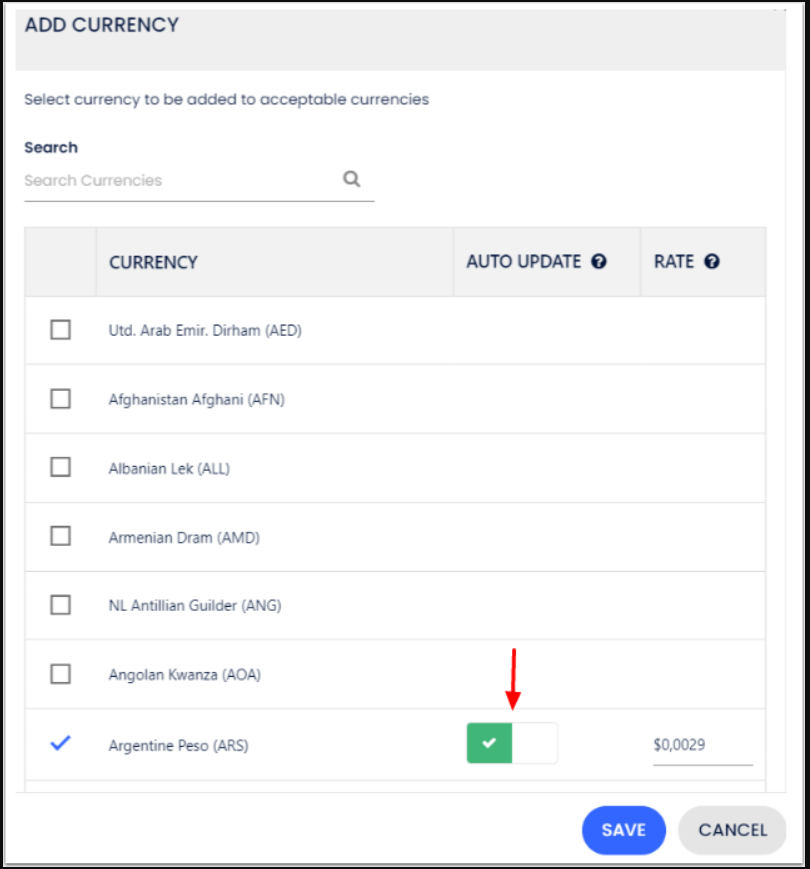Image resolution: width=810 pixels, height=869 pixels.
Task: Edit the Argentine Peso rate field
Action: (x=701, y=745)
